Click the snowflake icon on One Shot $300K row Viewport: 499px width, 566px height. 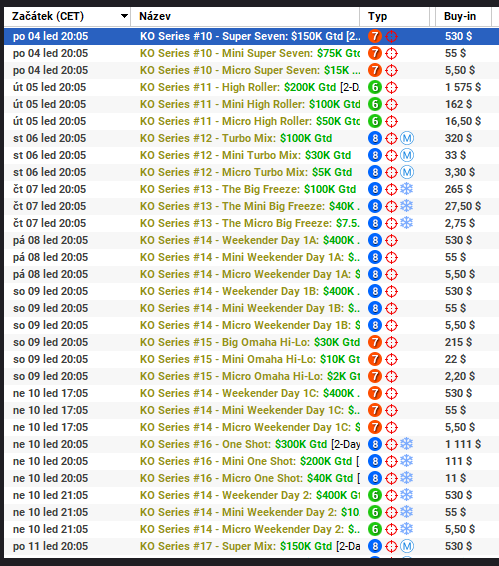click(x=407, y=444)
